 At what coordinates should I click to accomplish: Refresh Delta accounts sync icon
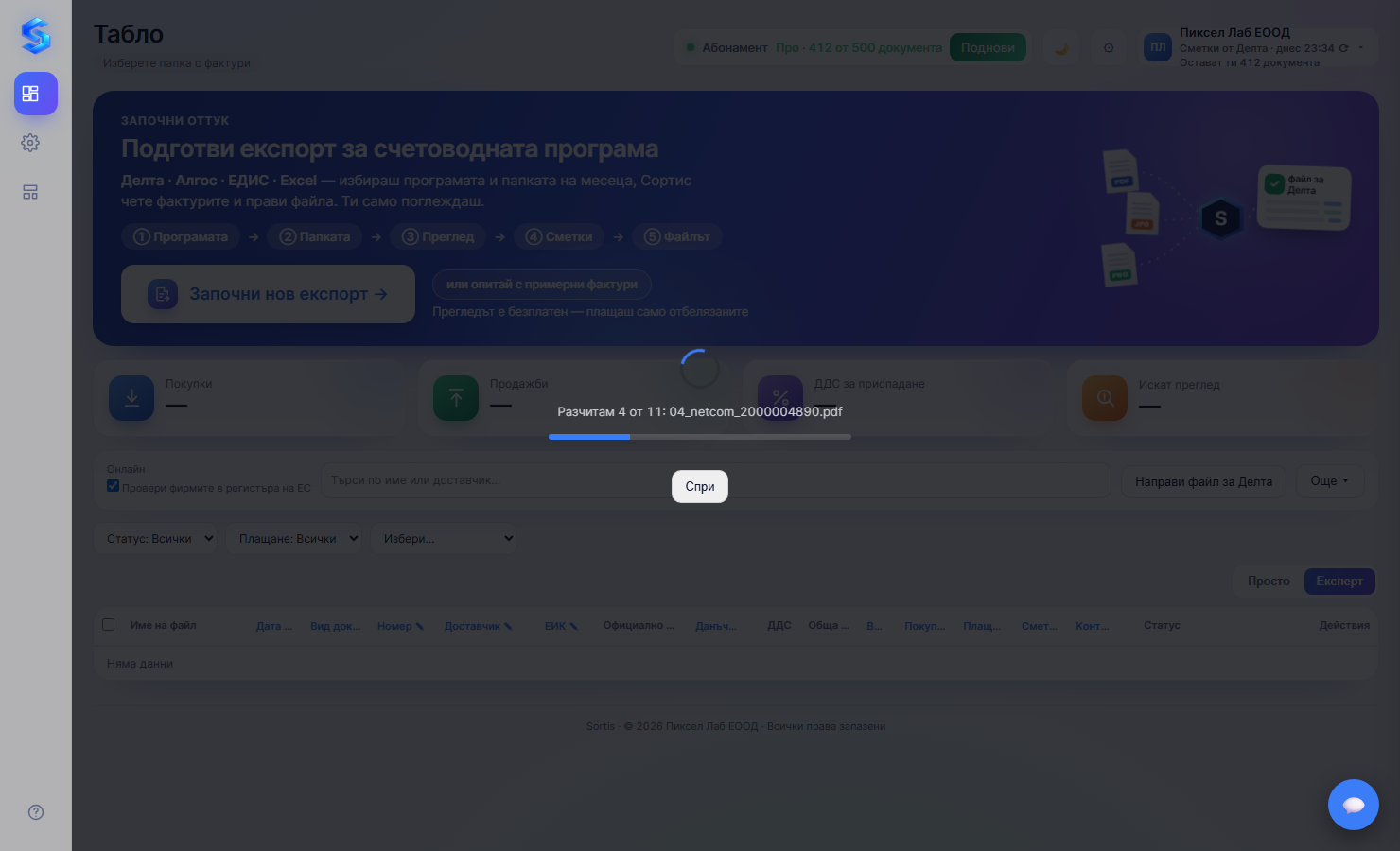[x=1343, y=48]
